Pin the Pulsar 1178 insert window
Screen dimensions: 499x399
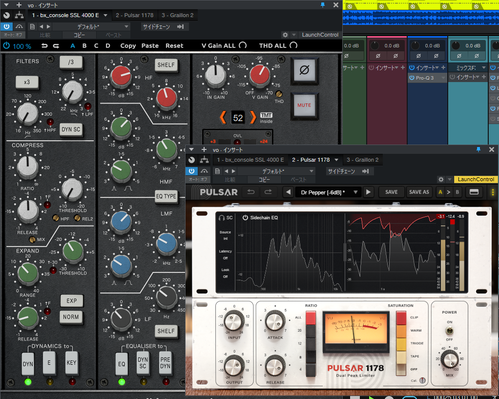point(478,150)
